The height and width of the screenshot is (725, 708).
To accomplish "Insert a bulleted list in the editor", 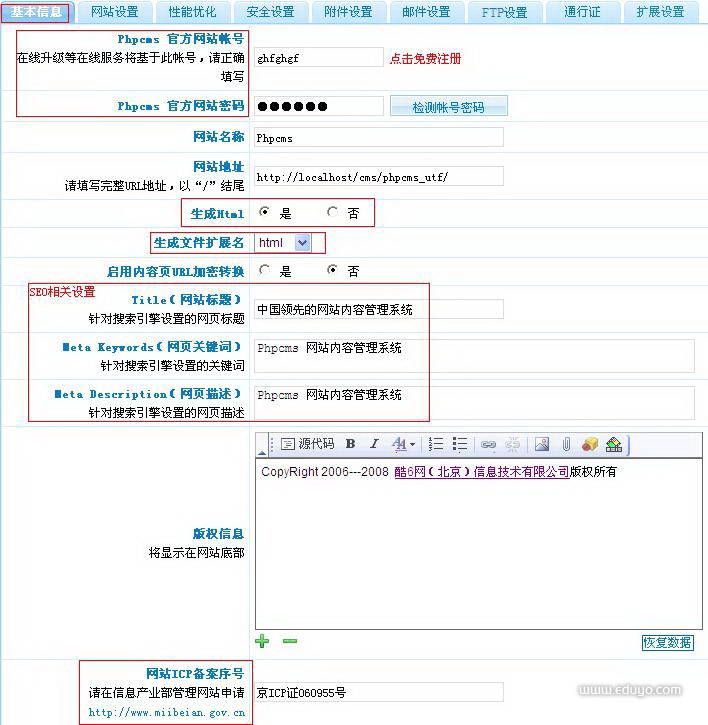I will point(460,444).
